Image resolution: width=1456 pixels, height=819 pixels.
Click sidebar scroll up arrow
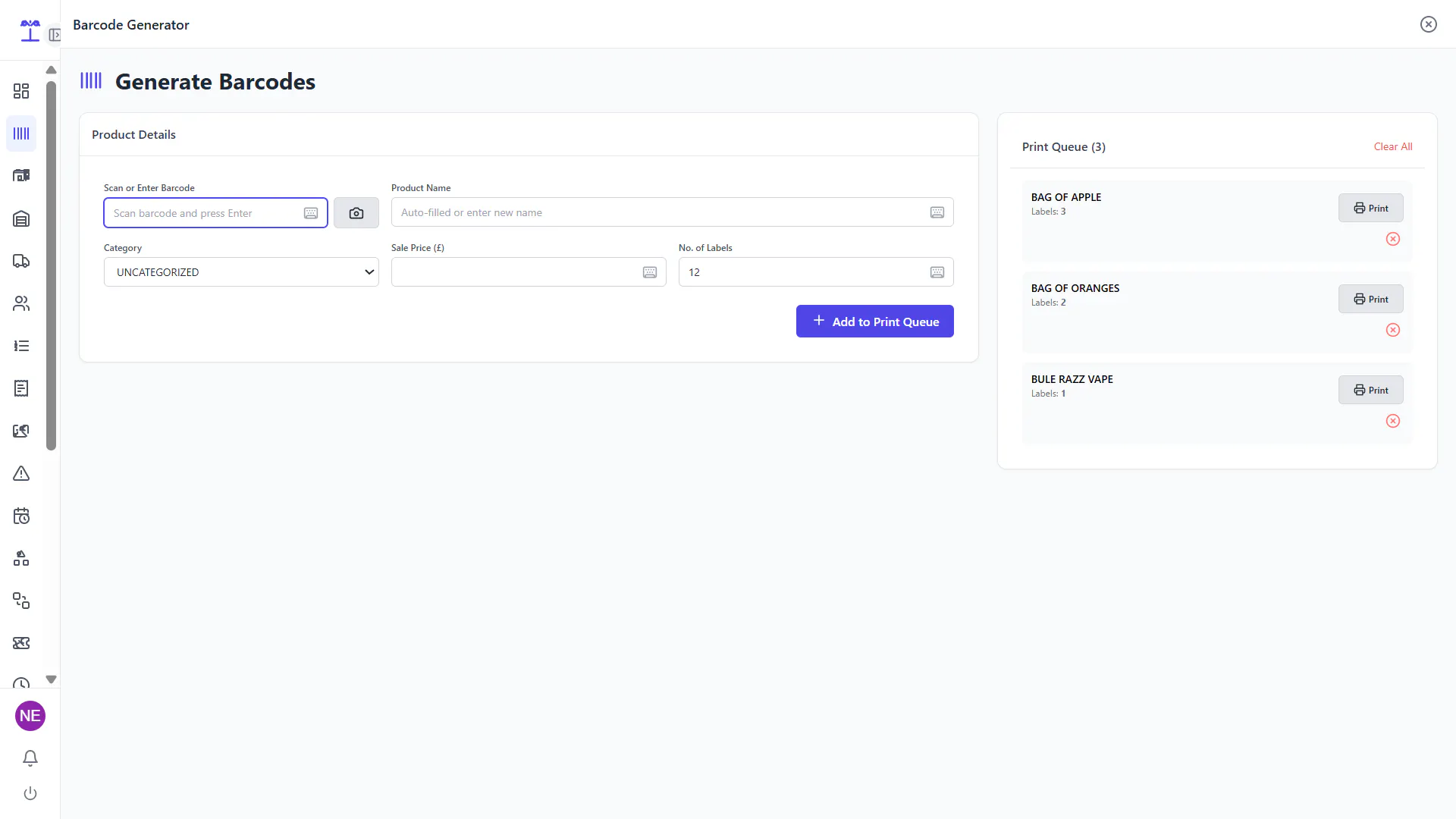point(51,70)
